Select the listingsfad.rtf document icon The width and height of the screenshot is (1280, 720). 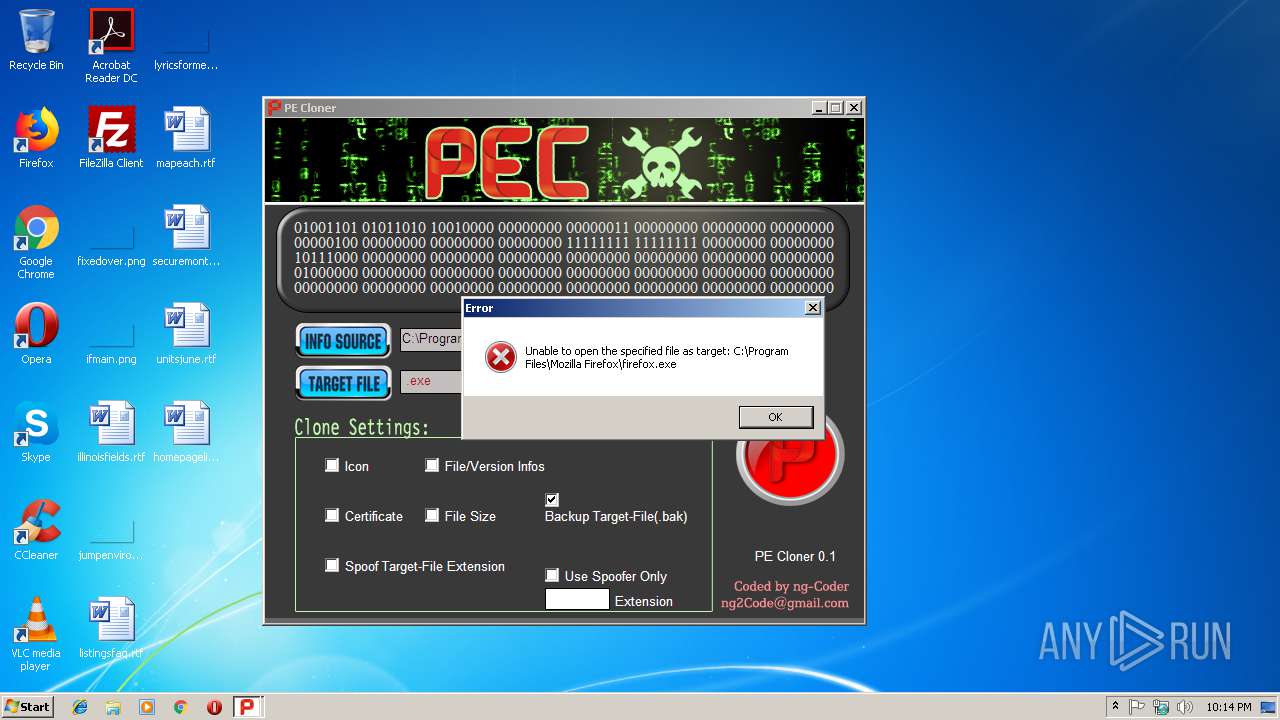pos(111,628)
